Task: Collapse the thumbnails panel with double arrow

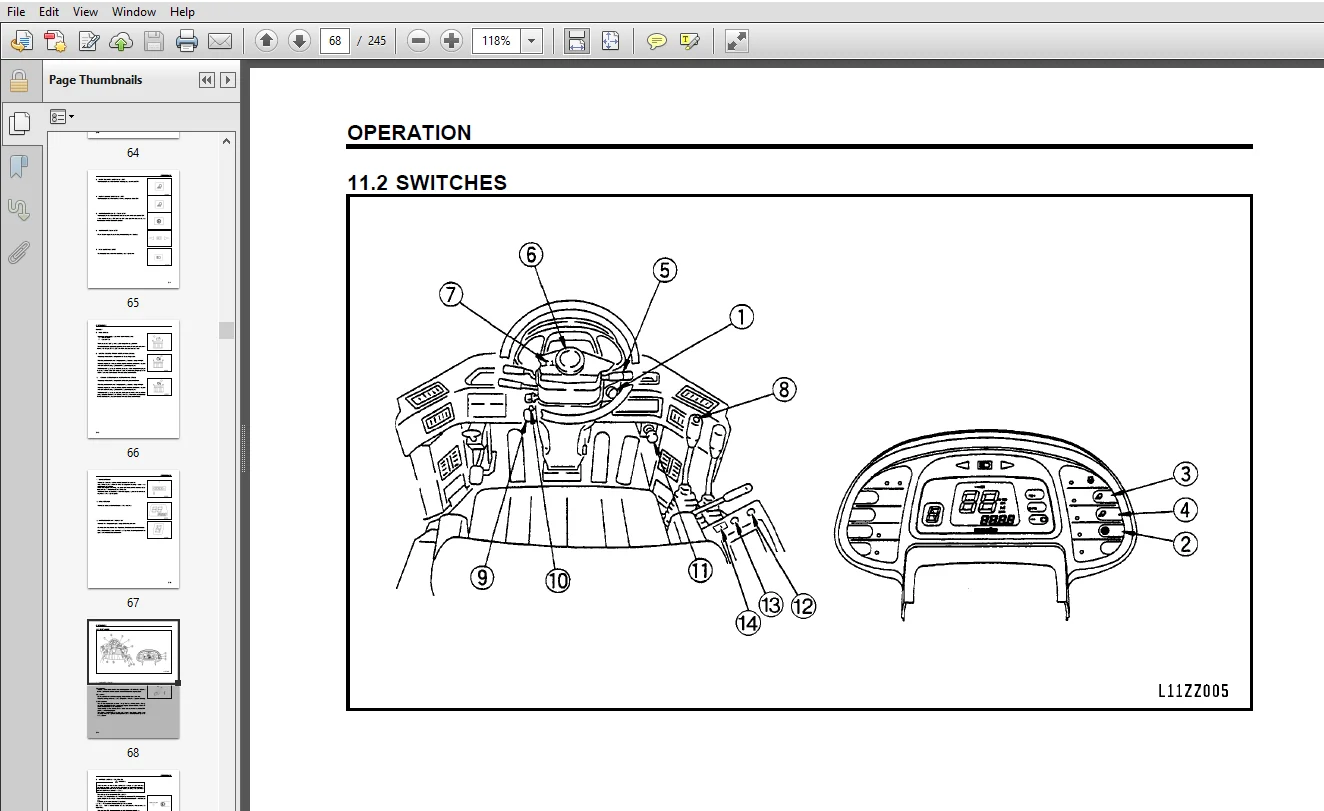Action: [207, 80]
